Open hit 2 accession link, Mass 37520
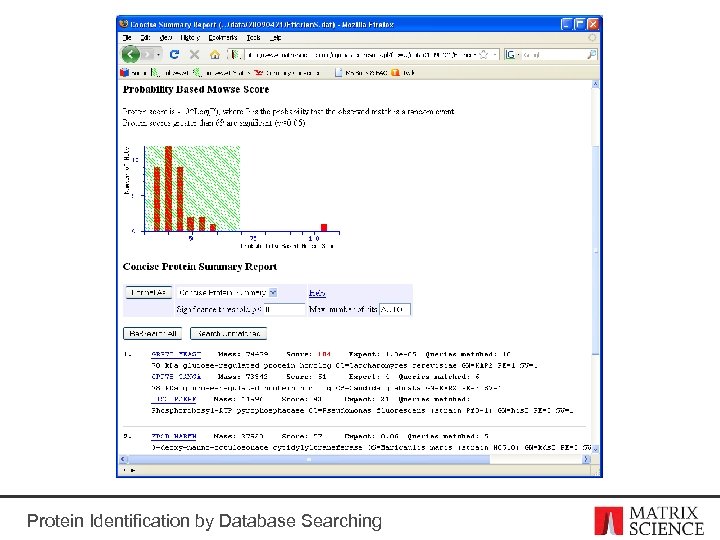The image size is (720, 540). 174,436
